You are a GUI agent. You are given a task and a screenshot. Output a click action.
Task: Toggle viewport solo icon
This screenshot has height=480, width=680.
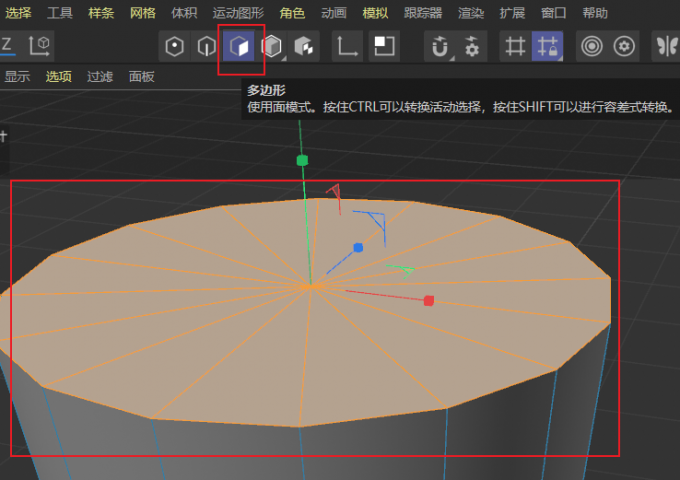[x=384, y=46]
